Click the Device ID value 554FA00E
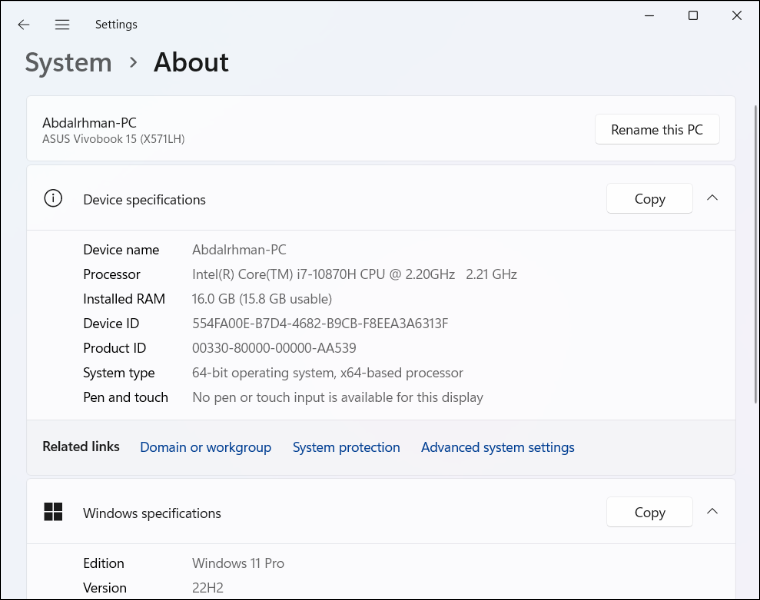The image size is (760, 600). (x=320, y=323)
